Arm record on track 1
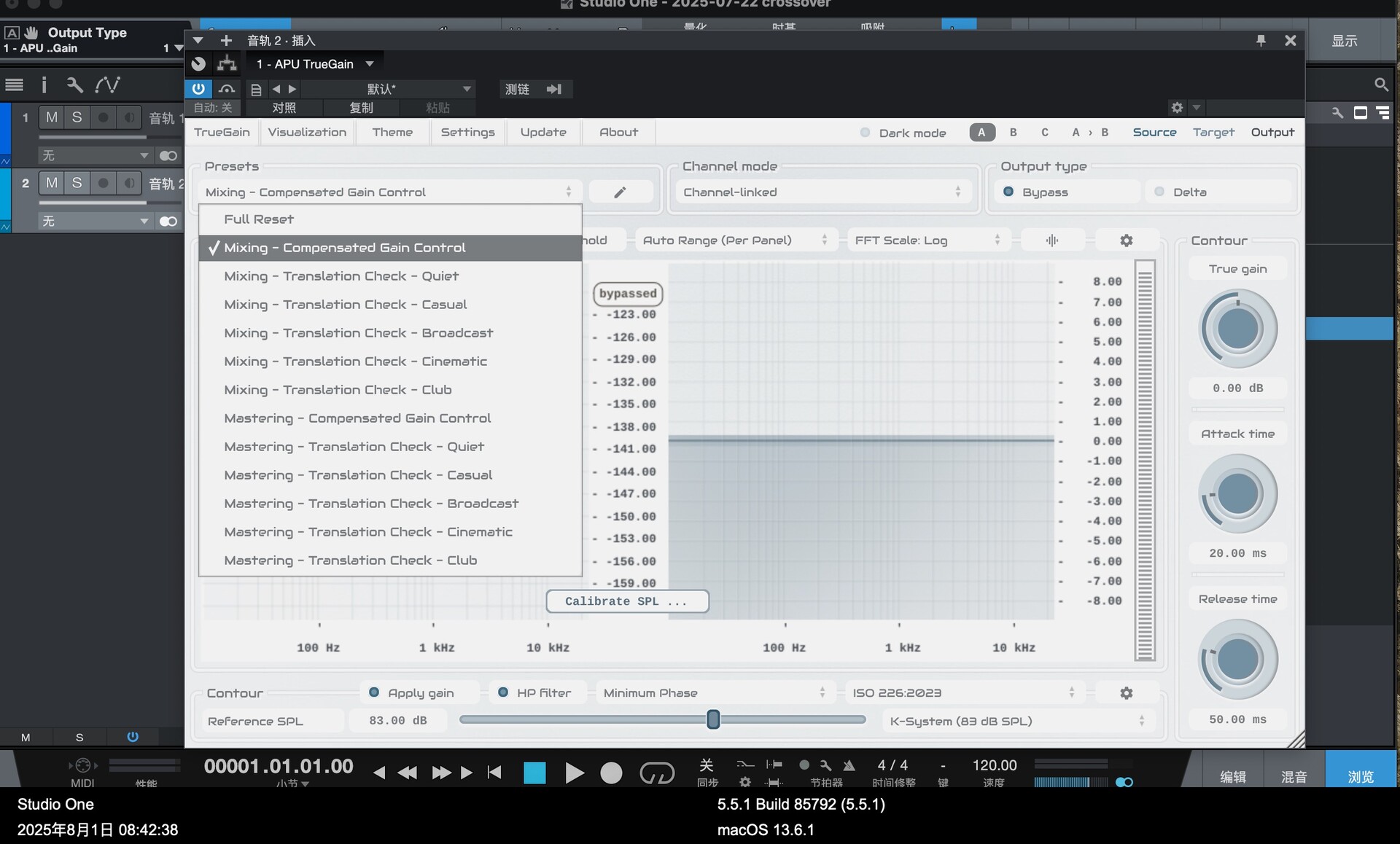This screenshot has width=1400, height=844. (x=104, y=117)
